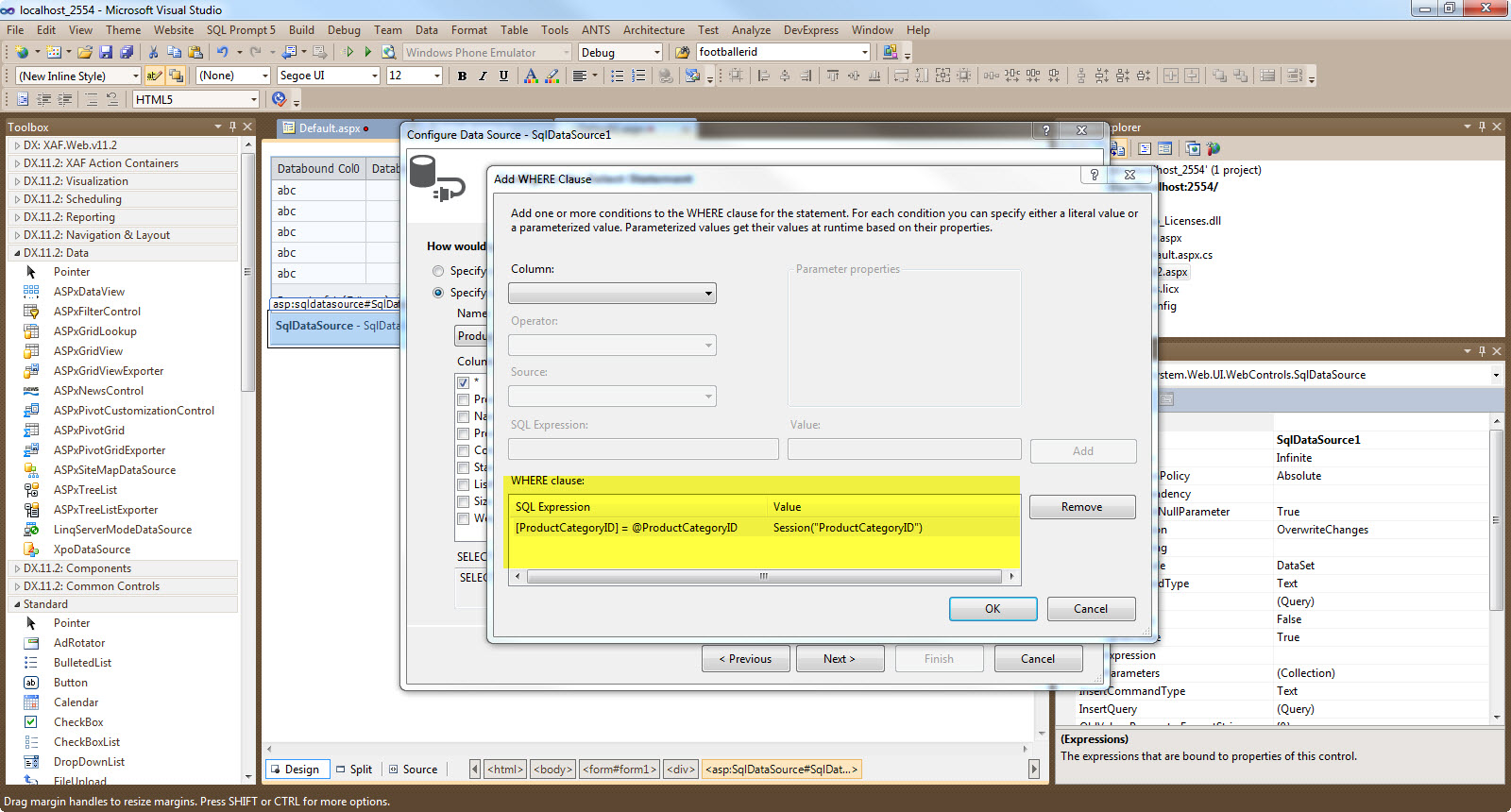1511x812 pixels.
Task: Toggle the 'Siz' column checkbox
Action: point(464,501)
